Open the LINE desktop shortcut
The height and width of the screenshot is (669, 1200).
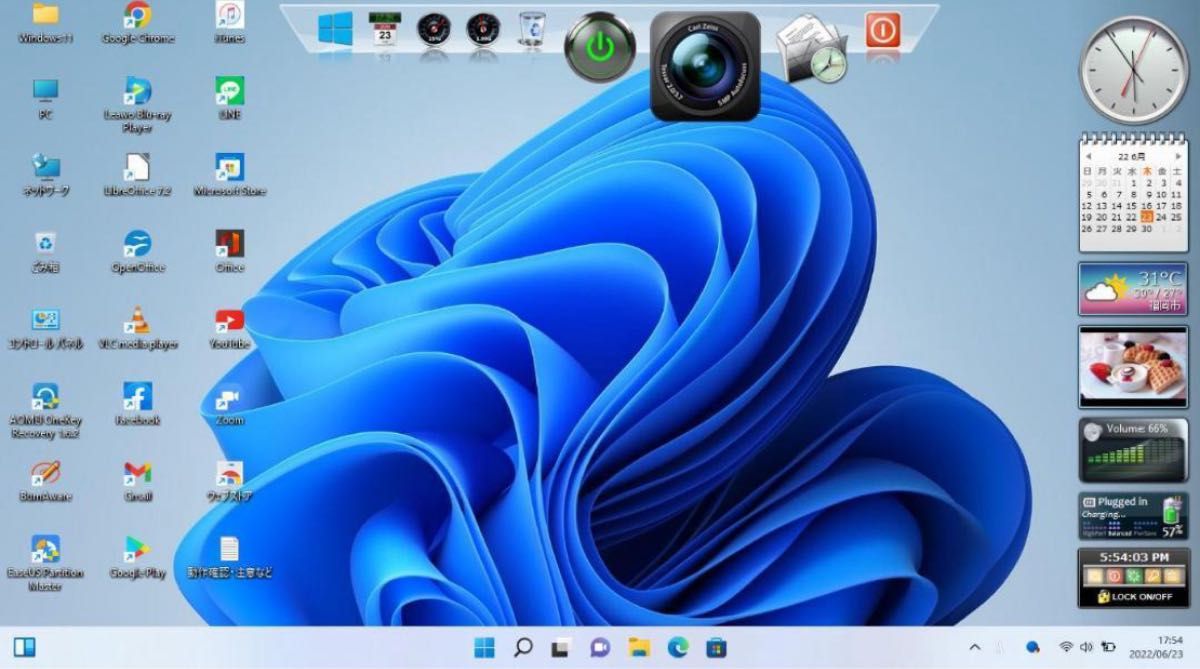click(230, 100)
